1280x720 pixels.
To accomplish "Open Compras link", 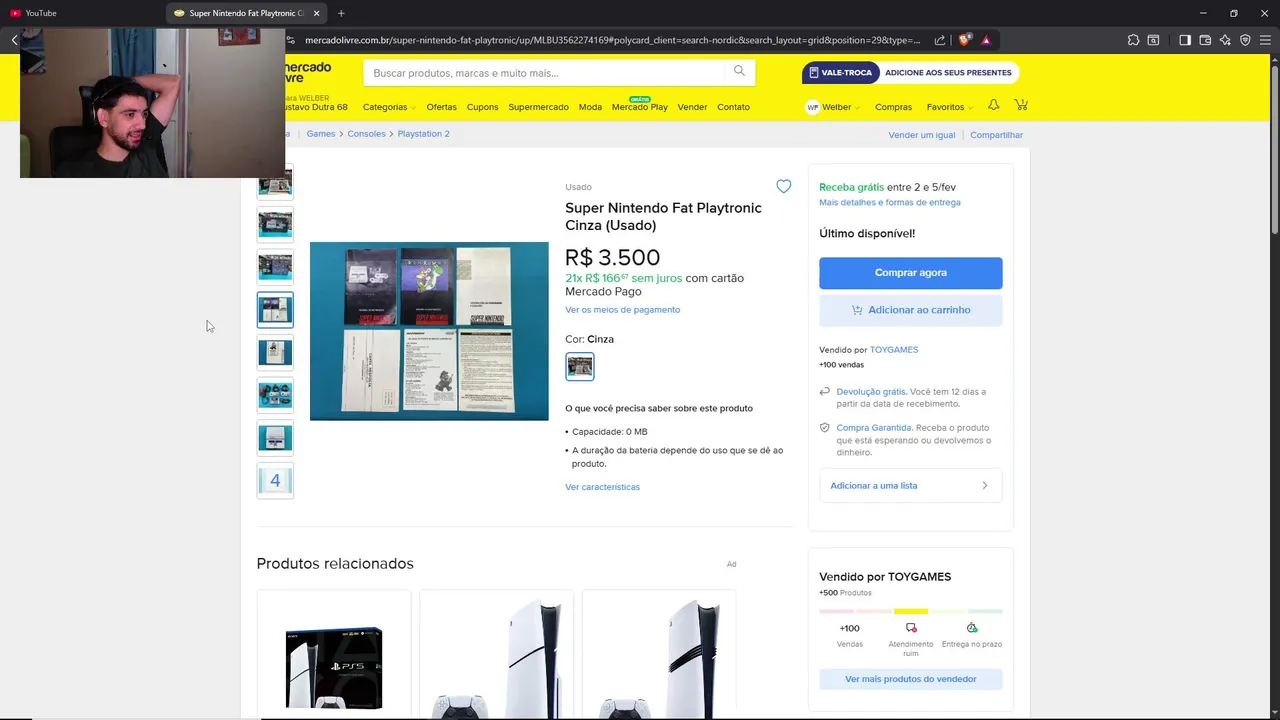I will 893,107.
